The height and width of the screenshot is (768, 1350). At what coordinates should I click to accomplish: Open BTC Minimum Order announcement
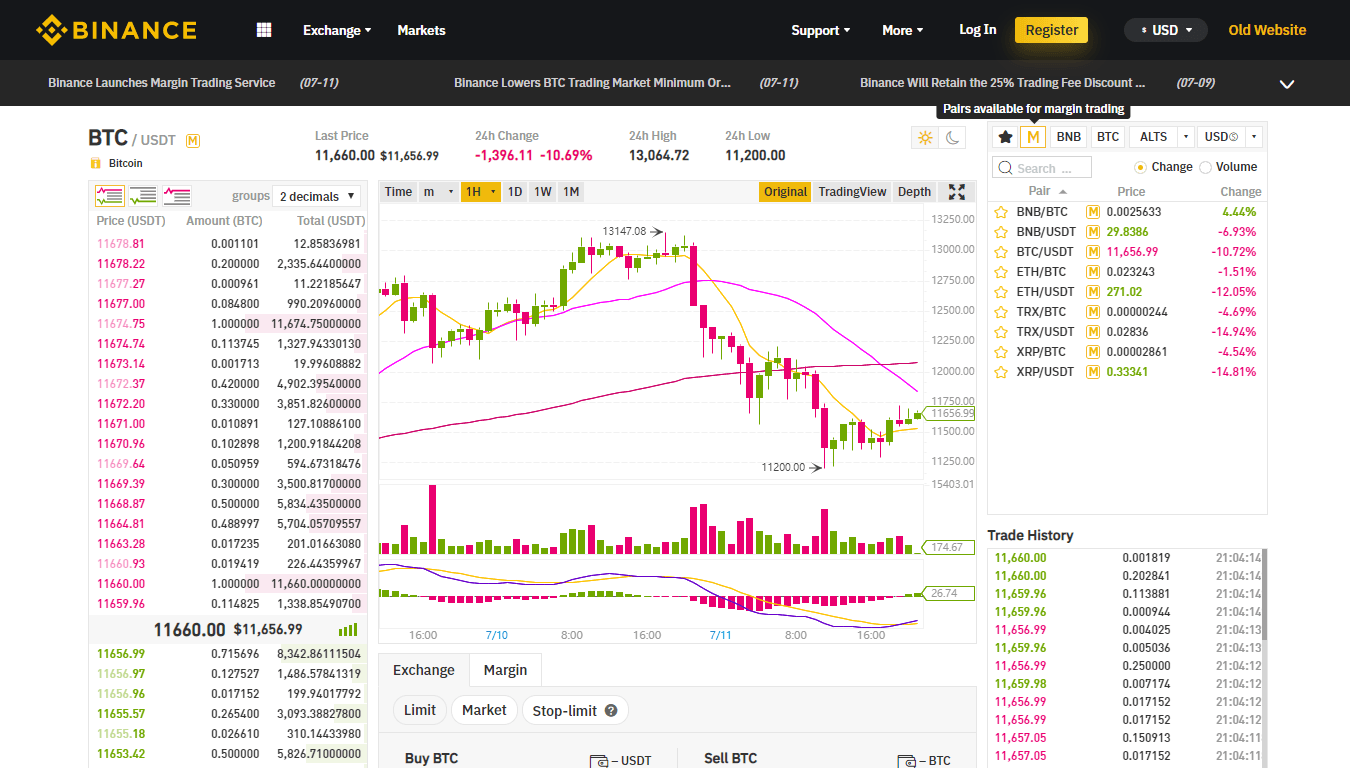tap(592, 83)
